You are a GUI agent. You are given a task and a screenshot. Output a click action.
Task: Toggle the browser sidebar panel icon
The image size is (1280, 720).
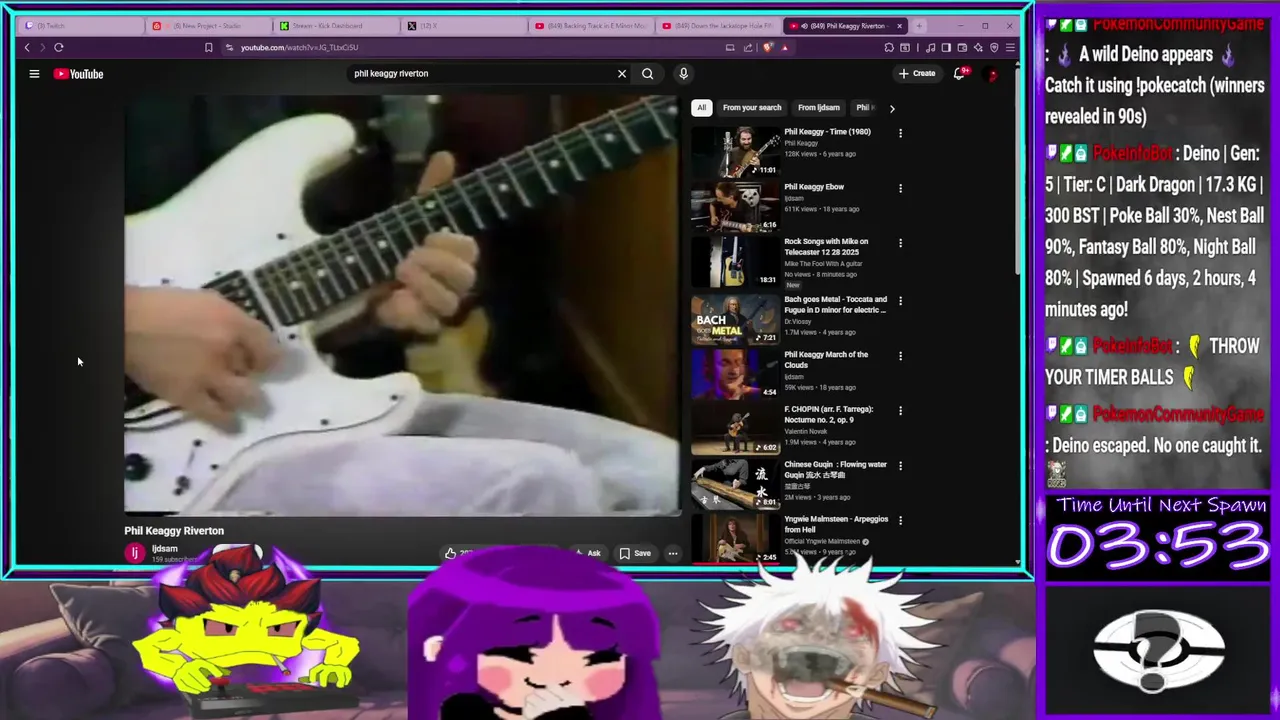coord(946,47)
